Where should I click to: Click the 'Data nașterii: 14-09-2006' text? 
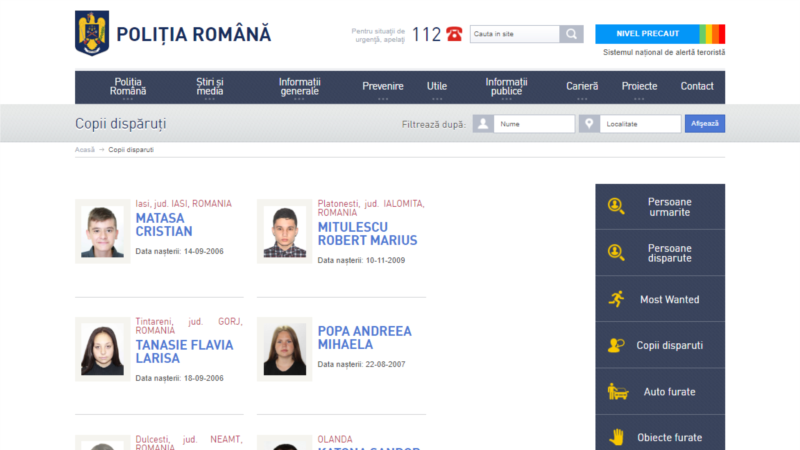click(180, 251)
